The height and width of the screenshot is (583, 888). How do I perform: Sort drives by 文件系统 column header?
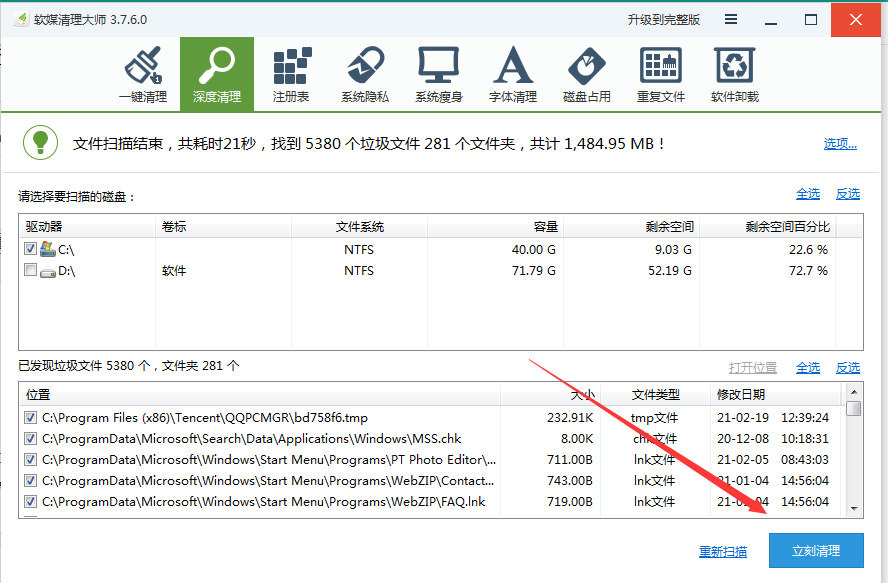[359, 227]
